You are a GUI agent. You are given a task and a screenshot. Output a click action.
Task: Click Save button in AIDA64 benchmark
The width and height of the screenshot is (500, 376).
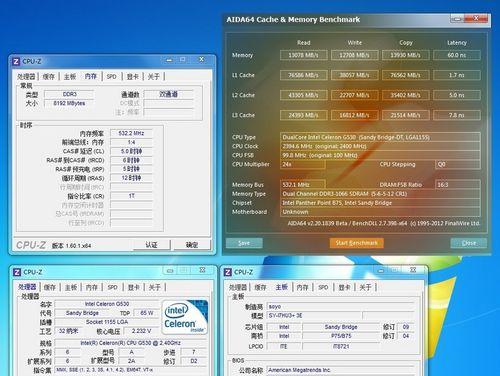244,243
